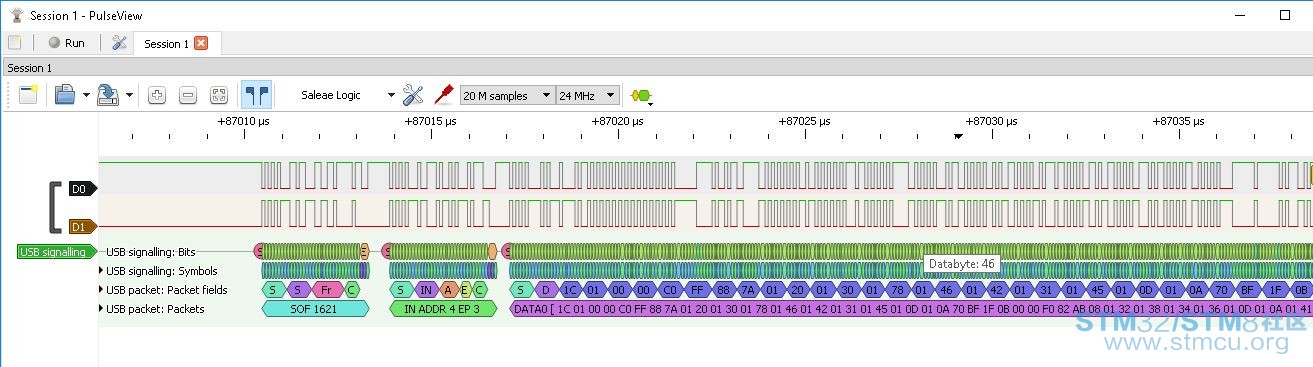Click the ruler cursor triangle marker
Screen dimensions: 1313x367
[958, 136]
